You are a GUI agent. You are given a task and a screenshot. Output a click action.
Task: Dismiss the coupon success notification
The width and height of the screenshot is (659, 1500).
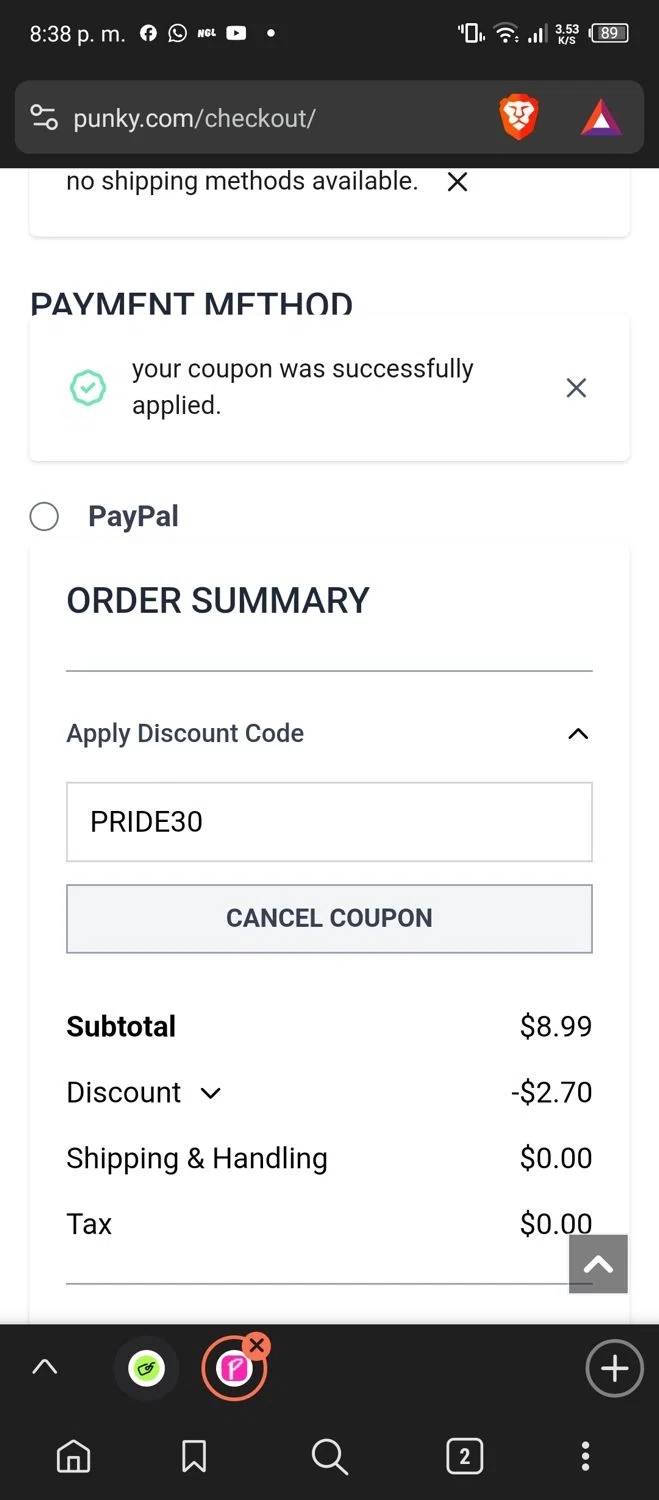(576, 388)
